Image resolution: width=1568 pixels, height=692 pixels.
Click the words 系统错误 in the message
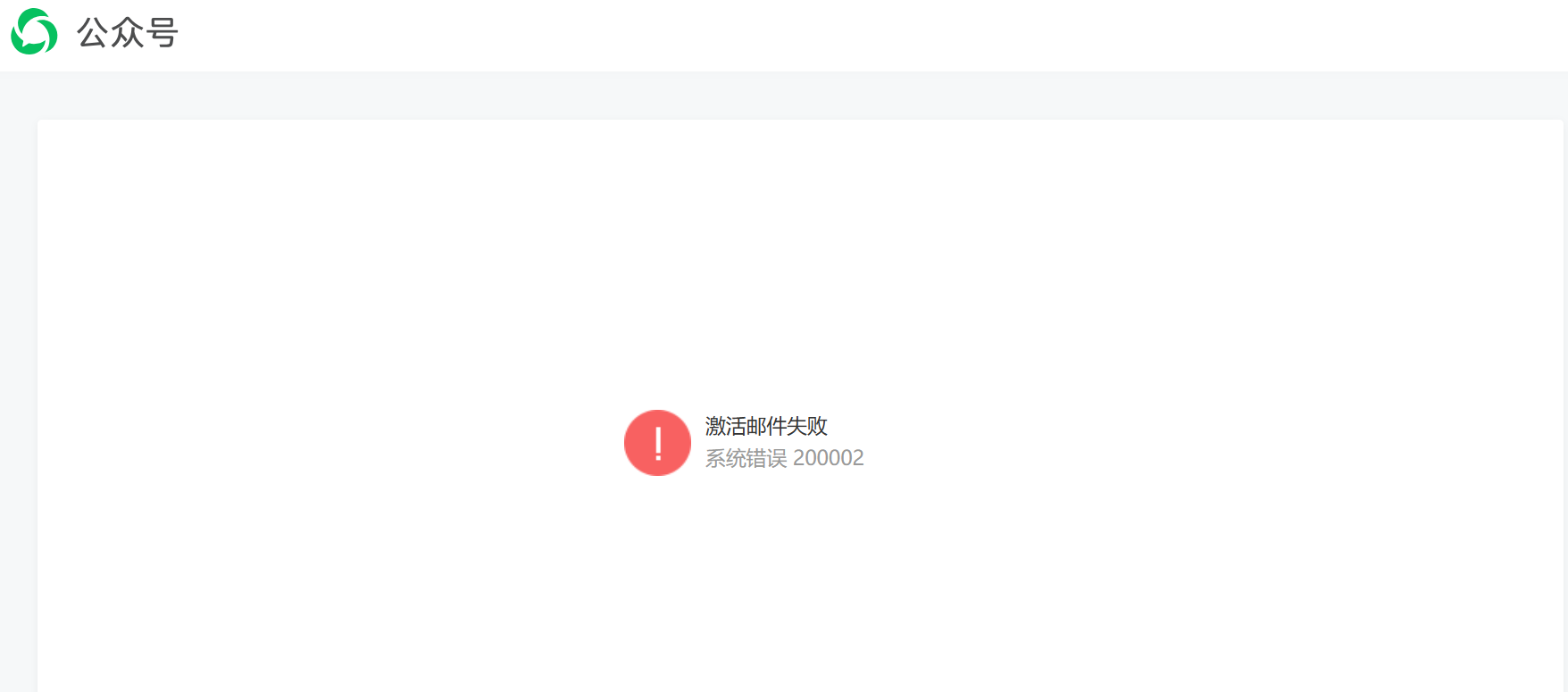tap(746, 458)
